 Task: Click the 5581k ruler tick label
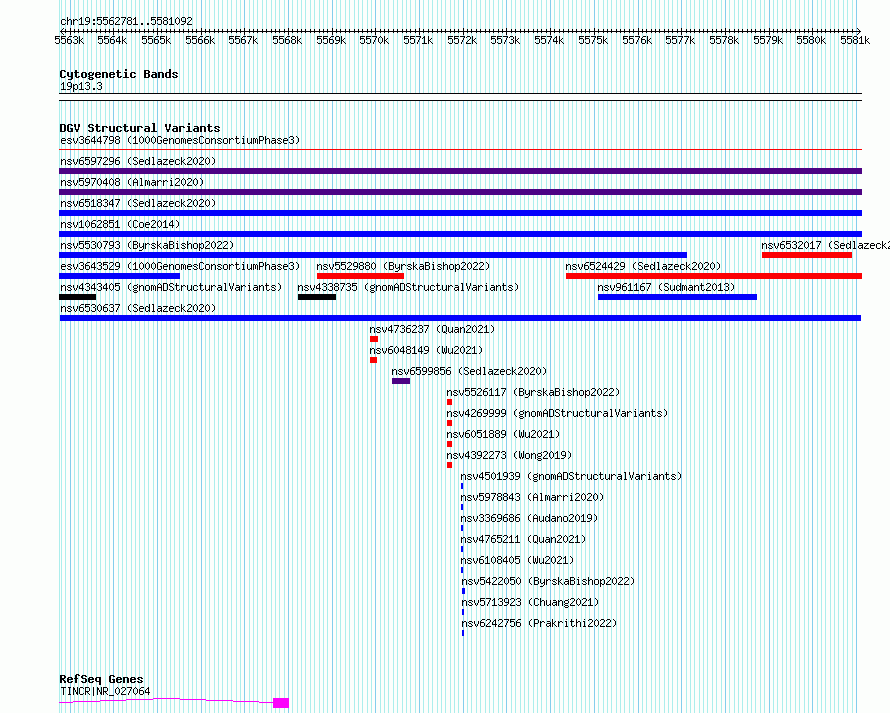[855, 40]
